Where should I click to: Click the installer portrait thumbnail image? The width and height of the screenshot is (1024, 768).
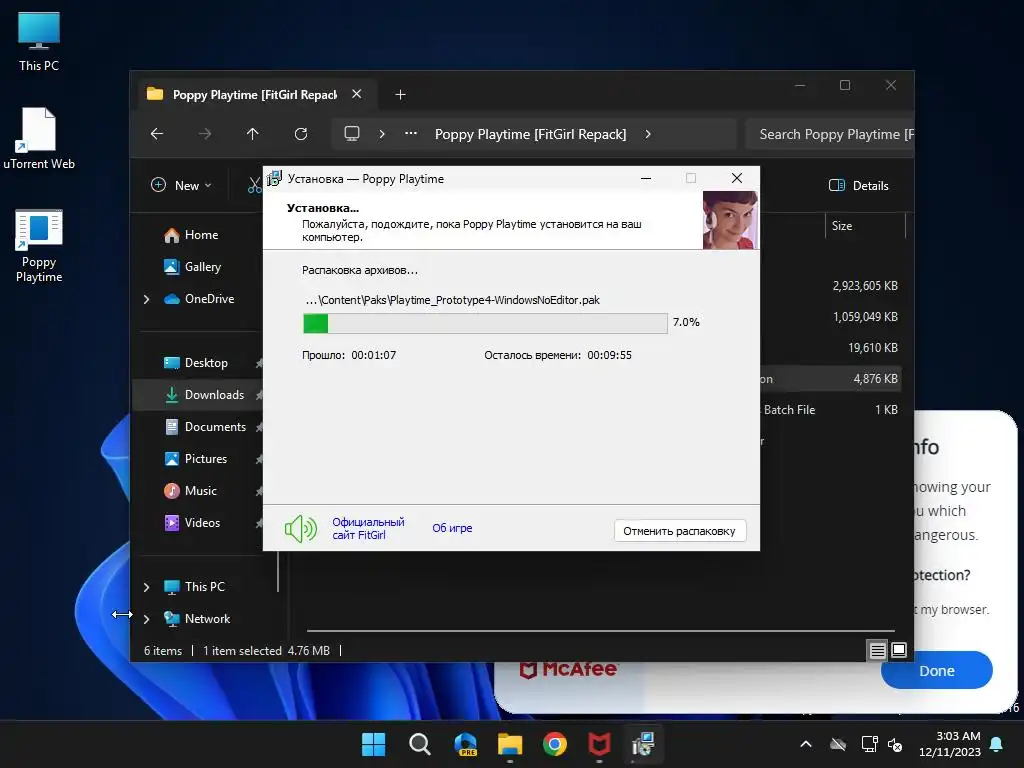point(730,220)
